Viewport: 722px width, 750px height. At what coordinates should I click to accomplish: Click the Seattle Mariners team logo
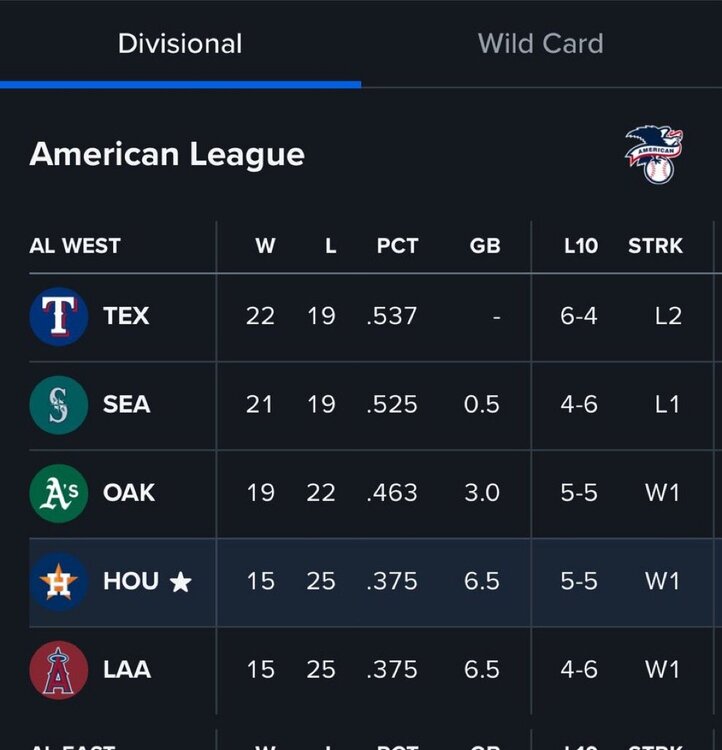click(x=59, y=404)
